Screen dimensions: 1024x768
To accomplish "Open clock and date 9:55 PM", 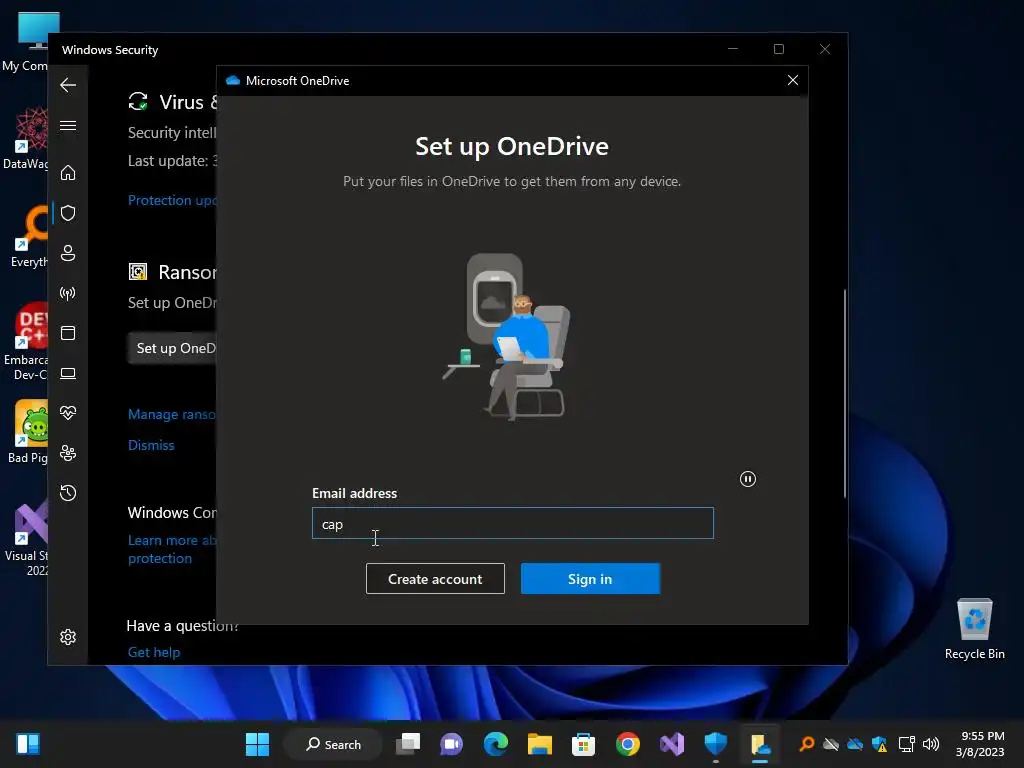I will tap(980, 744).
